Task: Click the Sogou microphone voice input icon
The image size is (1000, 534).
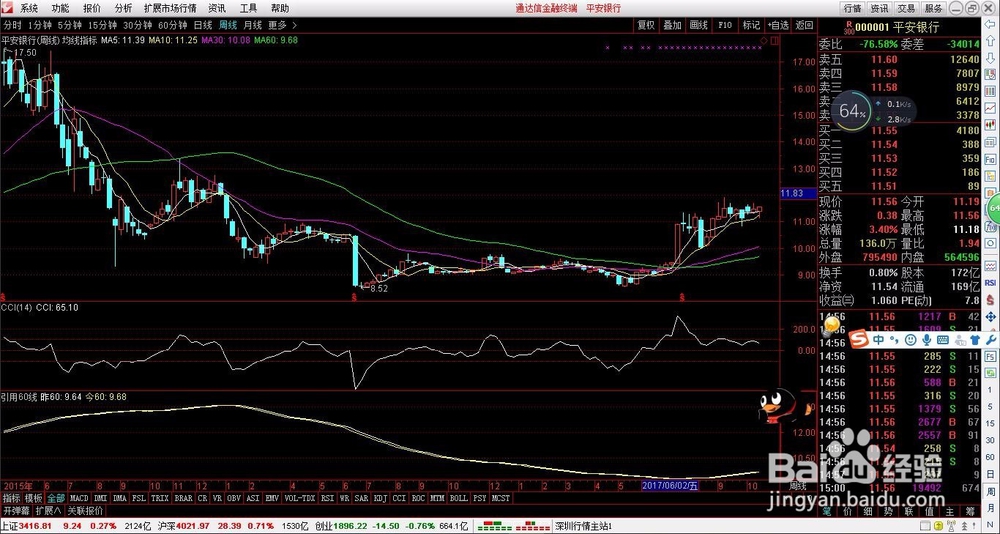Action: coord(927,339)
